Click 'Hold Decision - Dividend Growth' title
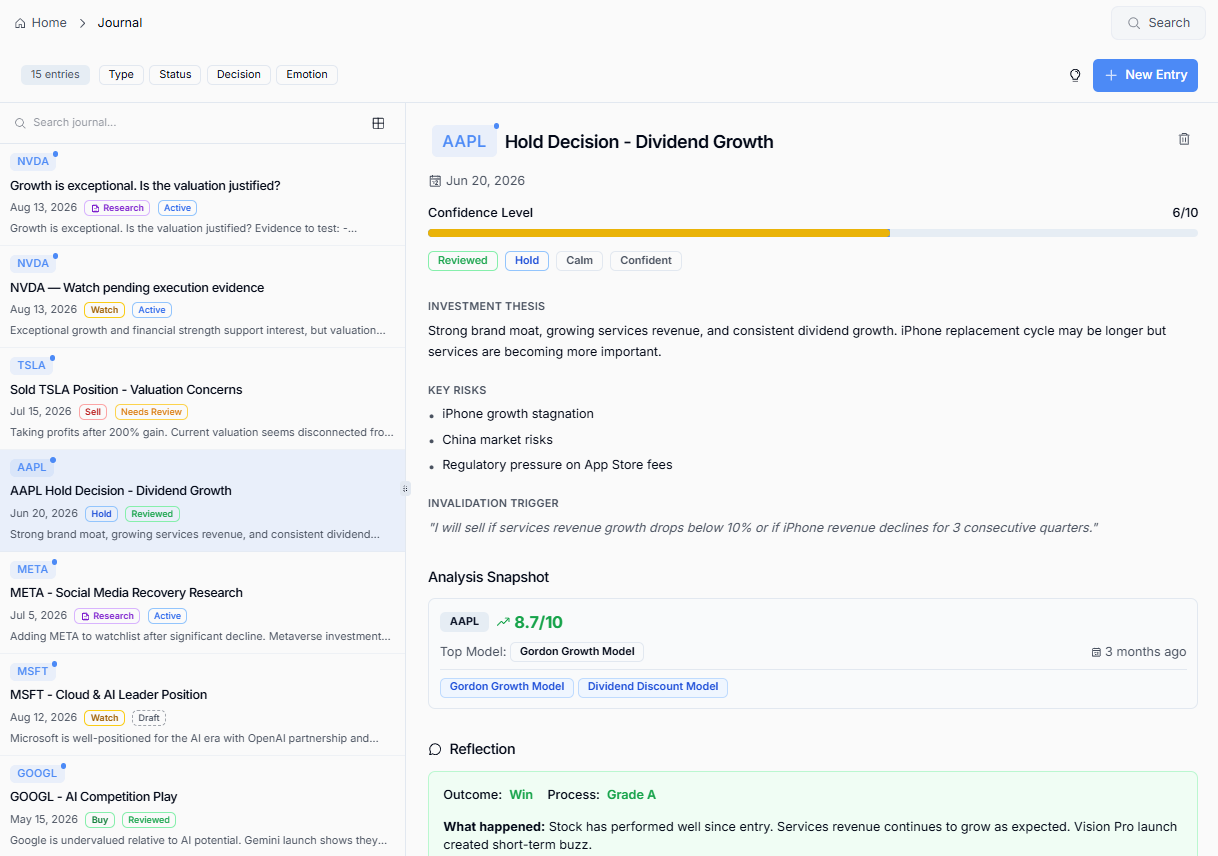The image size is (1218, 856). [x=639, y=142]
